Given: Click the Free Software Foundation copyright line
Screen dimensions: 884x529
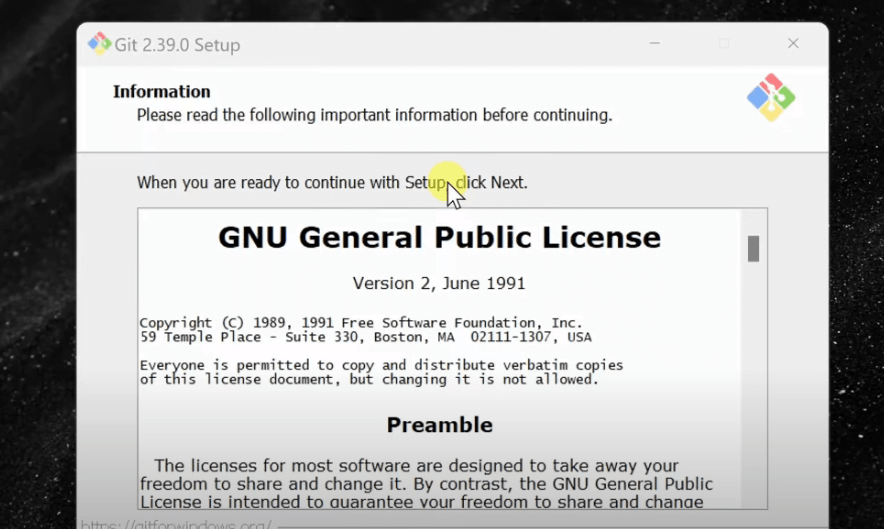Looking at the screenshot, I should [x=360, y=323].
